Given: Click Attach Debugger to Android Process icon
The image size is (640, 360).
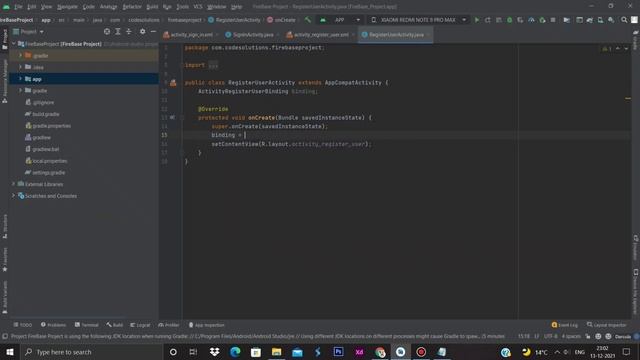Looking at the screenshot, I should pyautogui.click(x=542, y=20).
